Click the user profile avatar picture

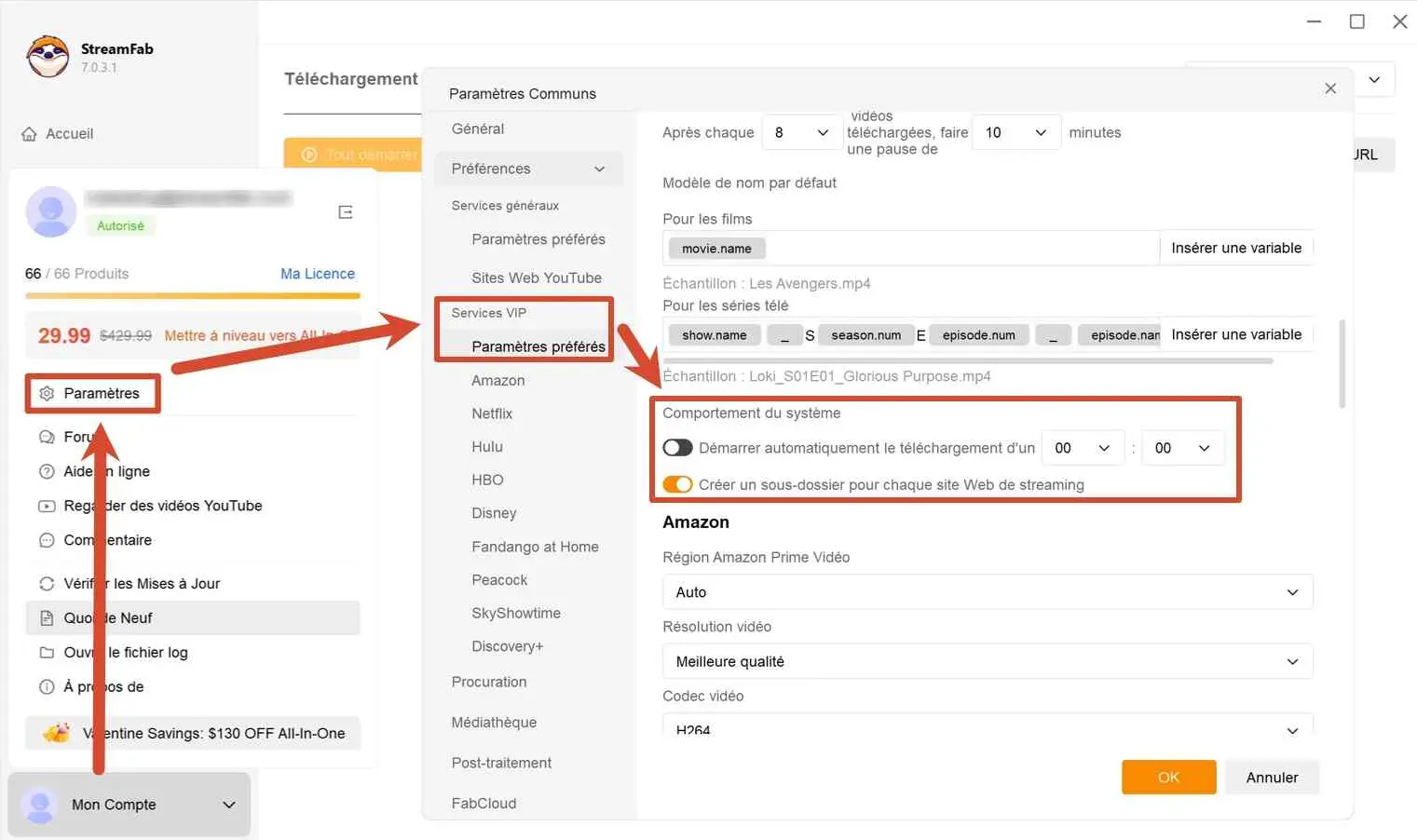click(51, 211)
